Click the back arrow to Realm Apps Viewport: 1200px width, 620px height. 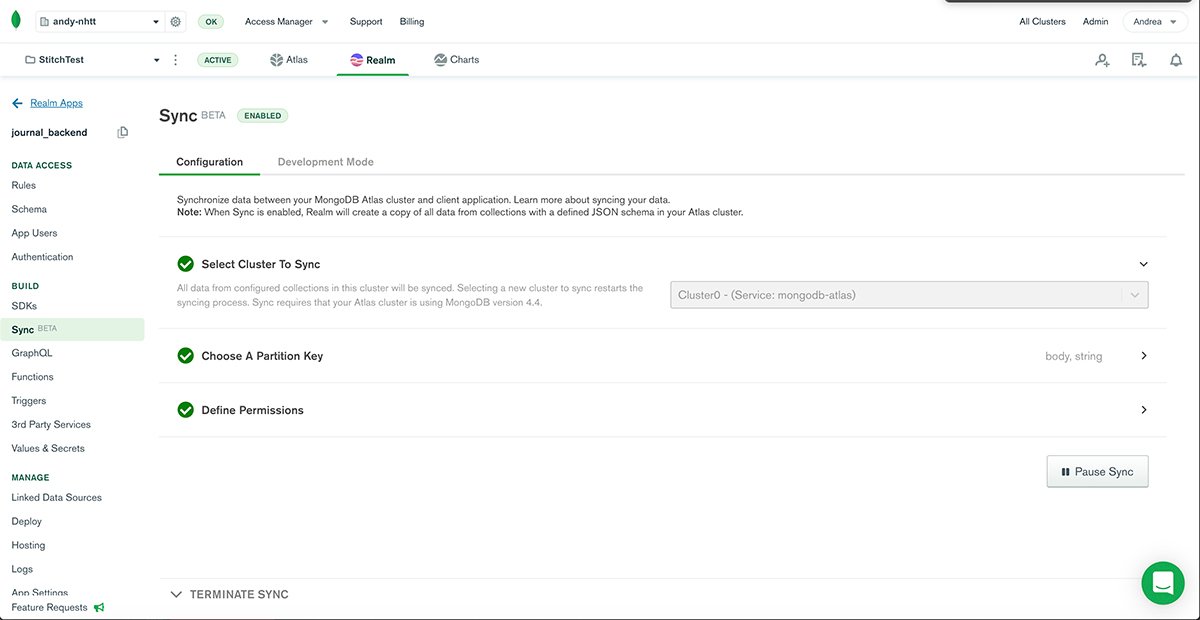pos(17,103)
